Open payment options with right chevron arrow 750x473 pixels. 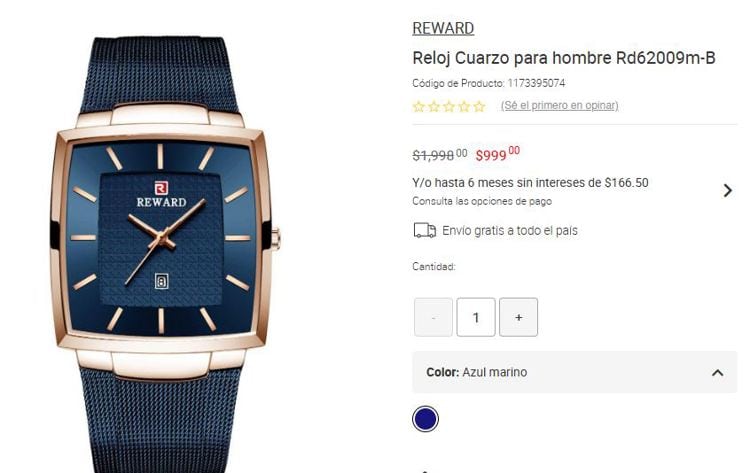pos(728,190)
